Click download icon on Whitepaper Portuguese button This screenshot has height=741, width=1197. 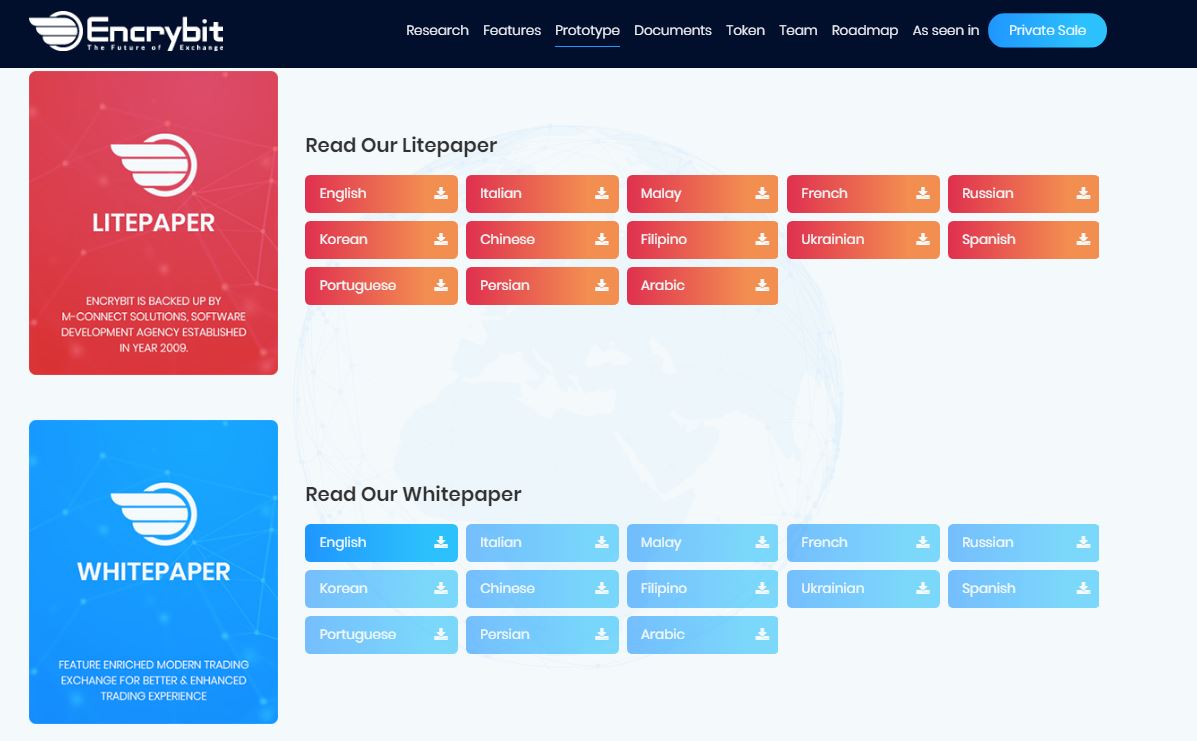pyautogui.click(x=440, y=633)
